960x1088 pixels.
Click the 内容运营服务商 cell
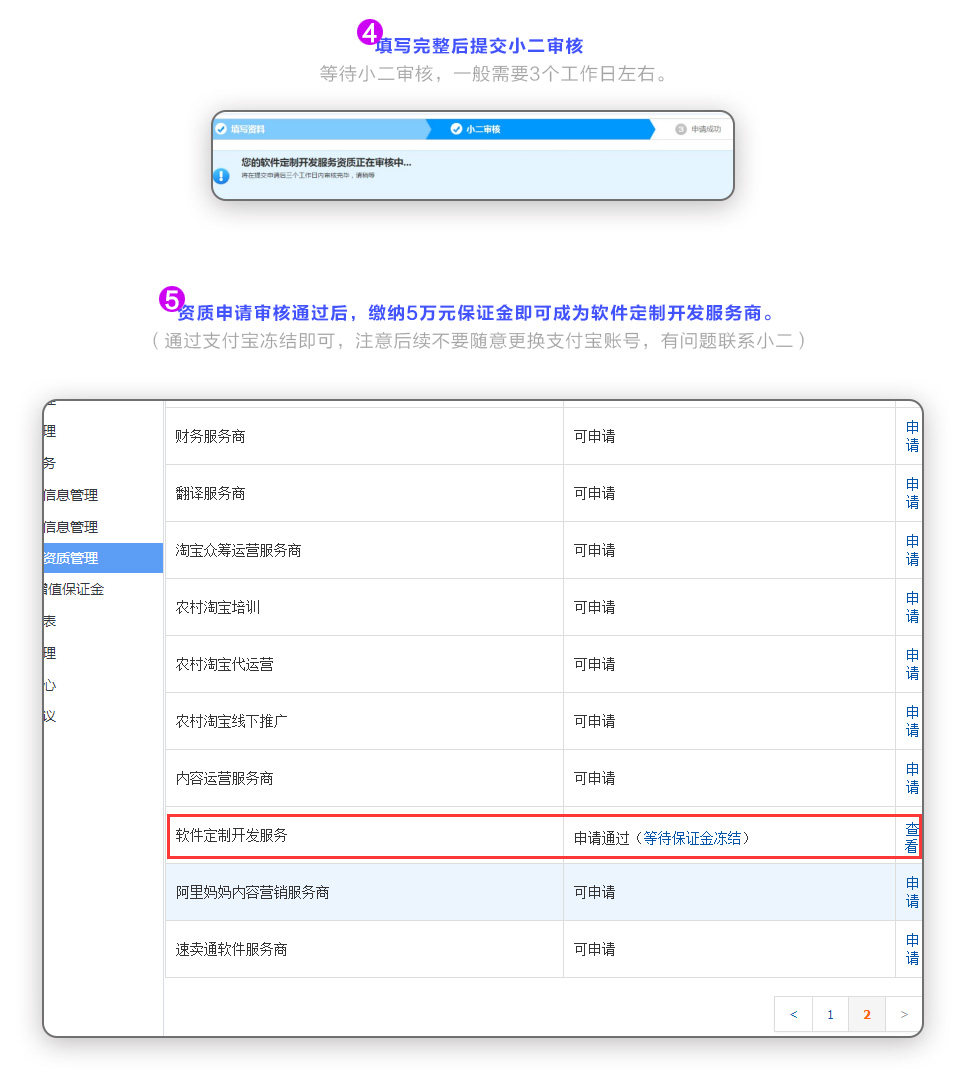click(x=364, y=778)
